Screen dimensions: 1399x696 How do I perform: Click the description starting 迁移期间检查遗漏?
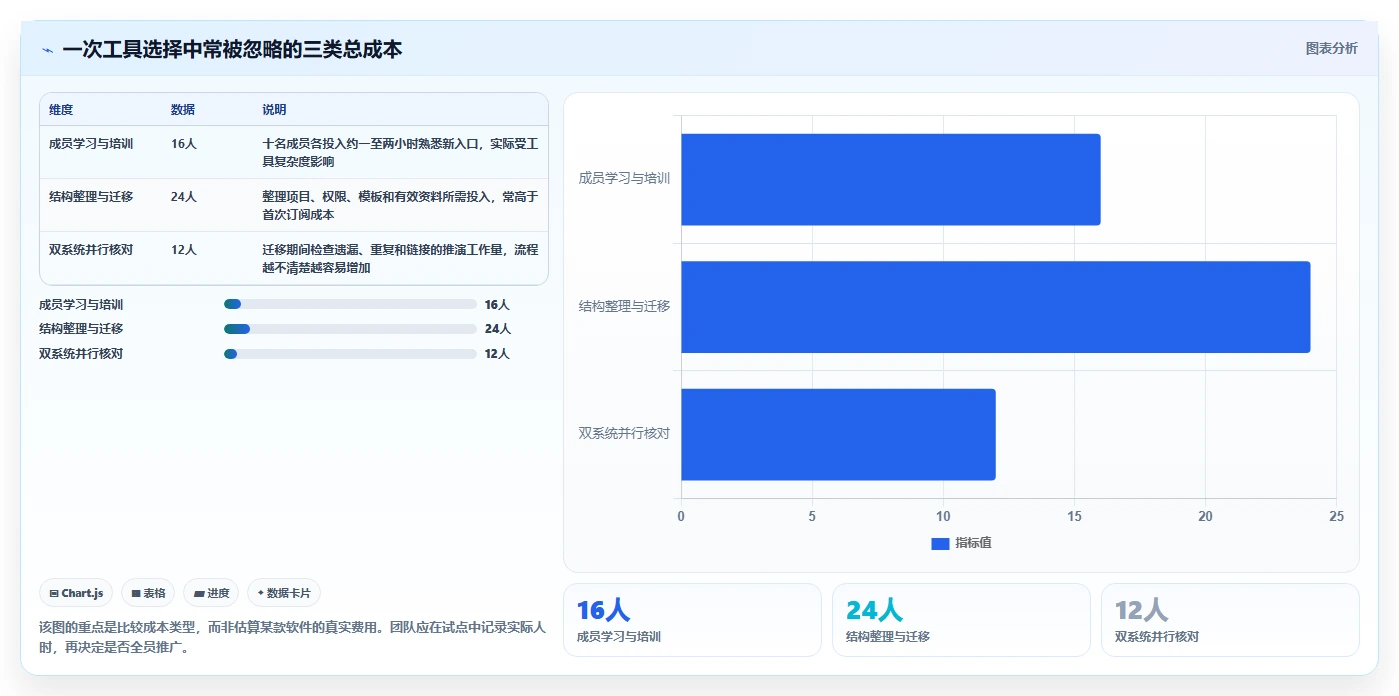tap(400, 259)
